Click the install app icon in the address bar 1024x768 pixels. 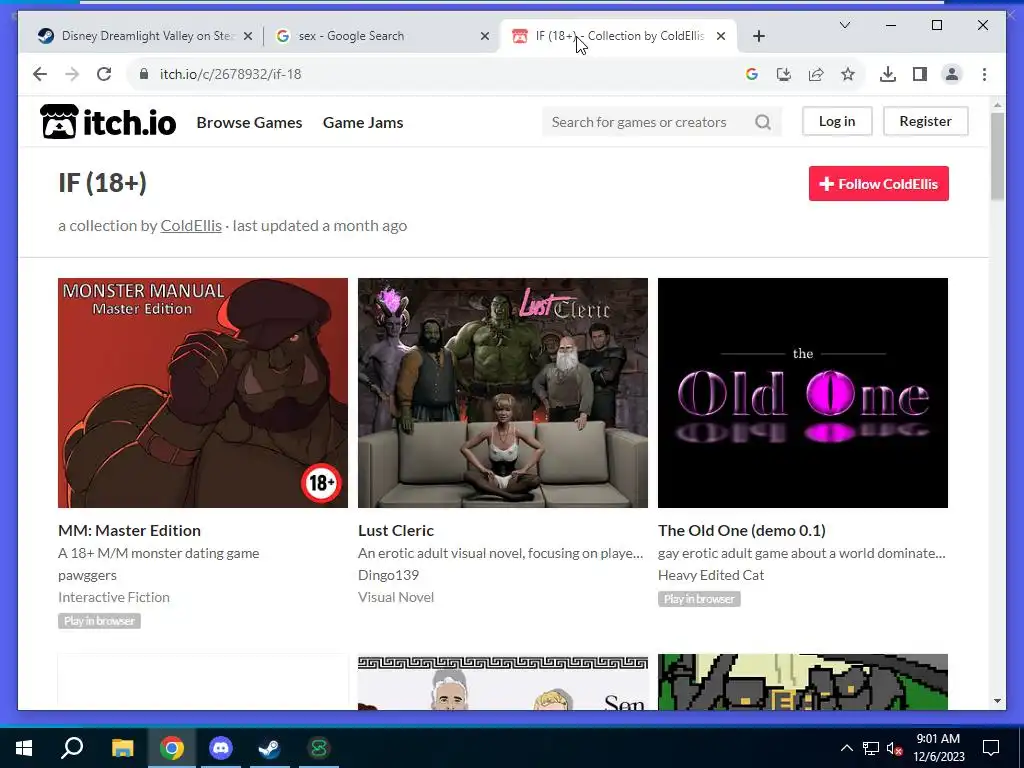[784, 74]
